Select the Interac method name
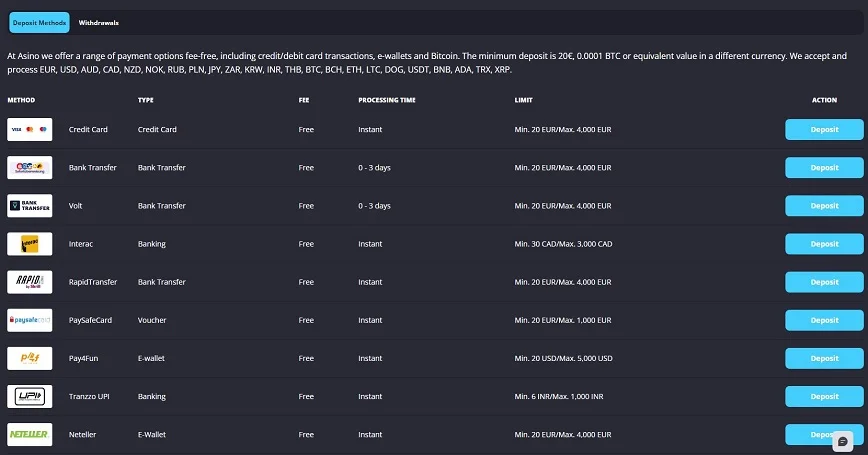The height and width of the screenshot is (455, 868). (81, 244)
